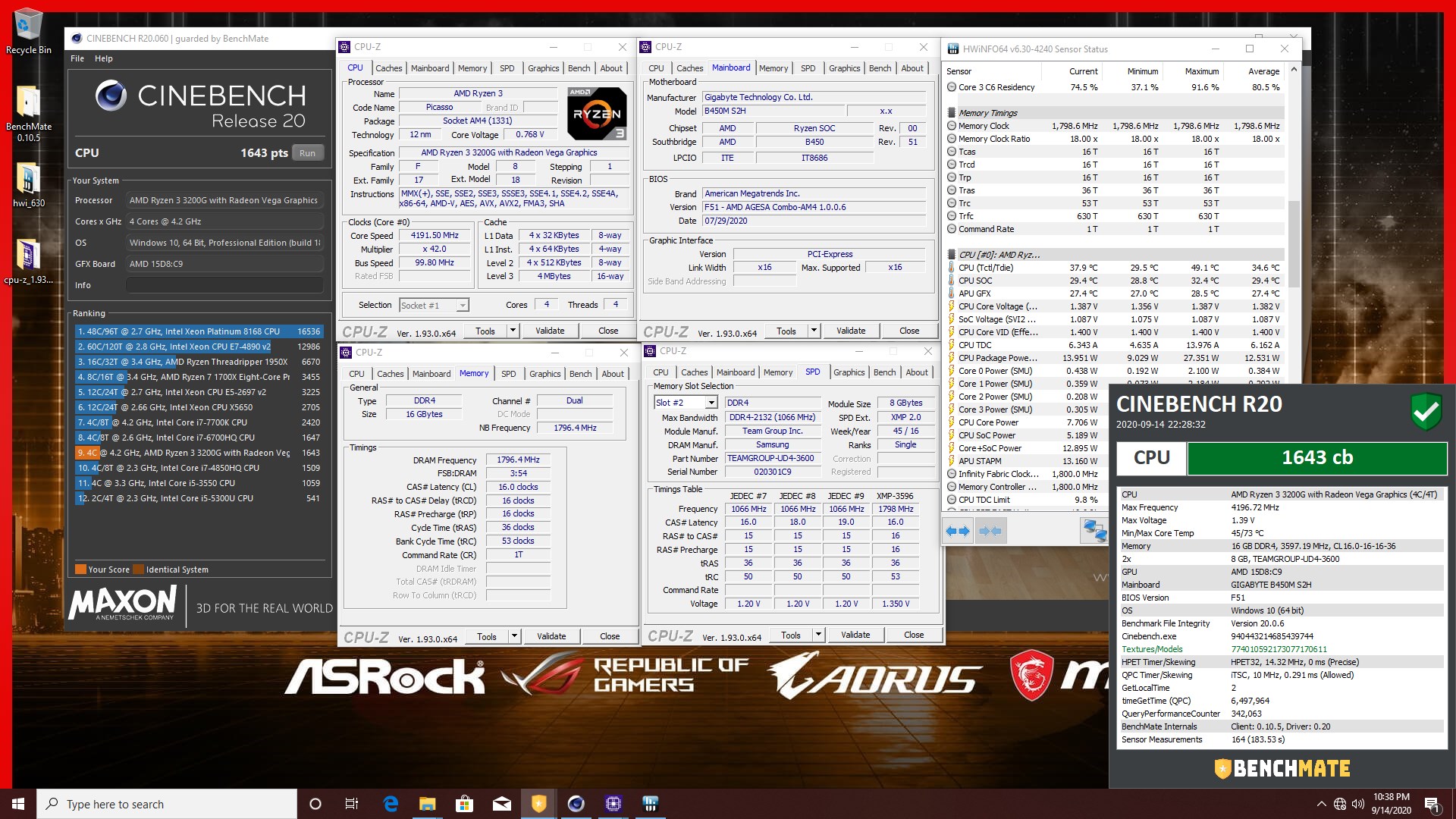Open Cinebench Help menu
The height and width of the screenshot is (819, 1456).
tap(104, 58)
